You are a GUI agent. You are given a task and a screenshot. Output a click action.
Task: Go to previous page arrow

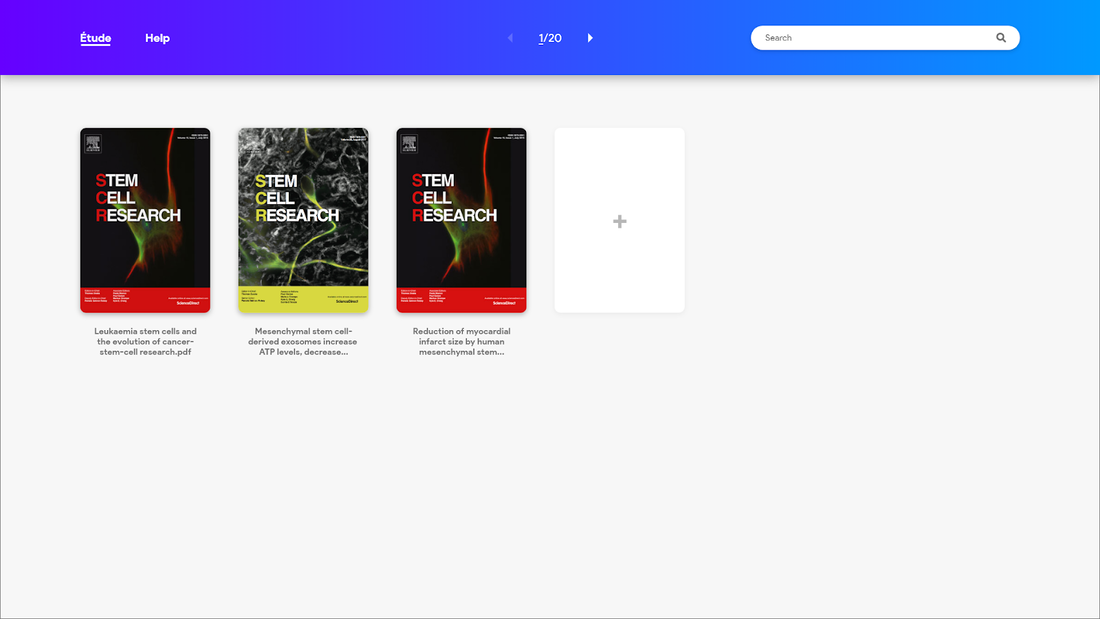(x=511, y=38)
